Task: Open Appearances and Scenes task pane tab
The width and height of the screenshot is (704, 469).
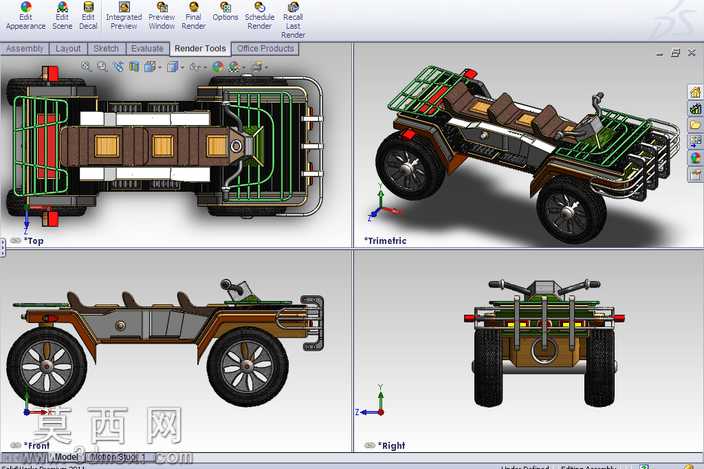Action: coord(695,158)
